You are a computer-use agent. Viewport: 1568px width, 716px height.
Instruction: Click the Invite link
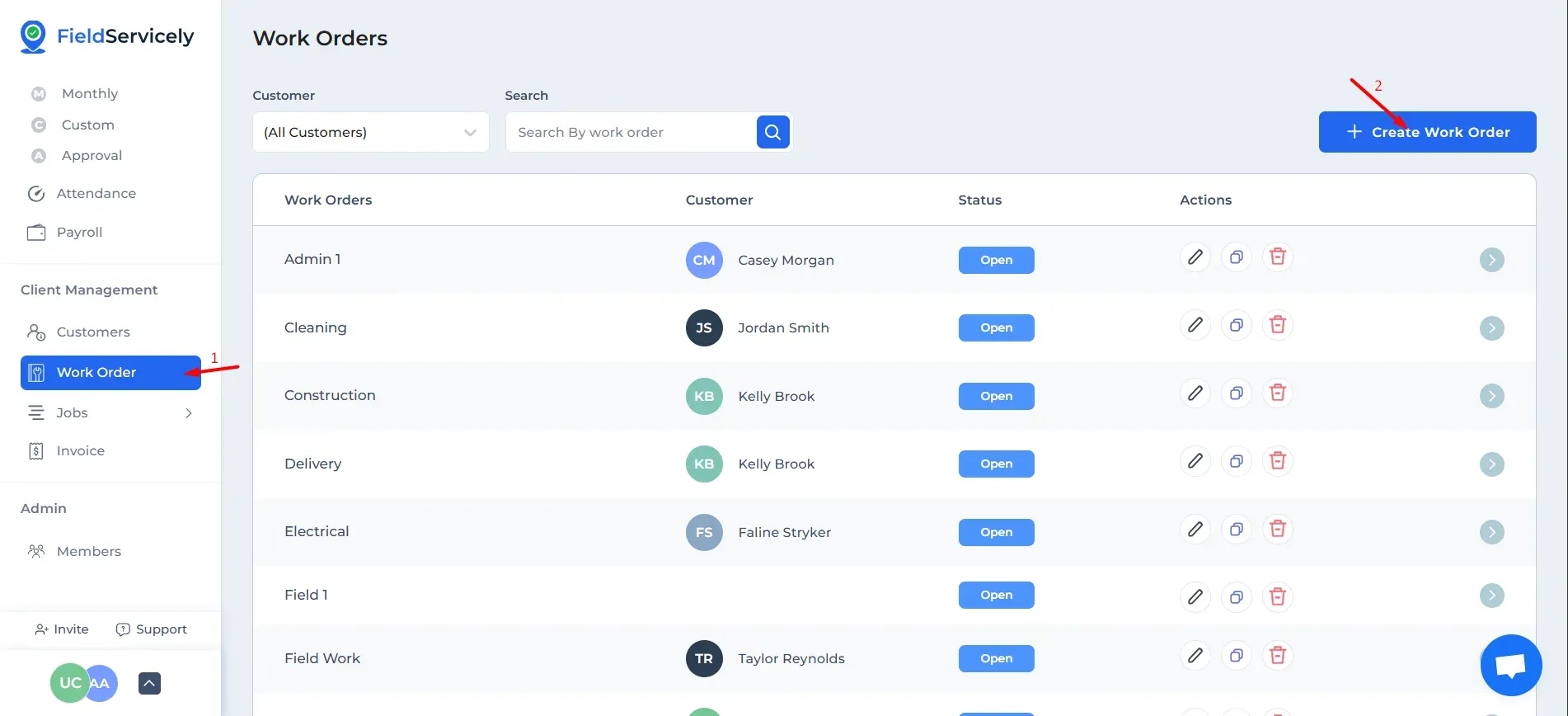click(62, 629)
